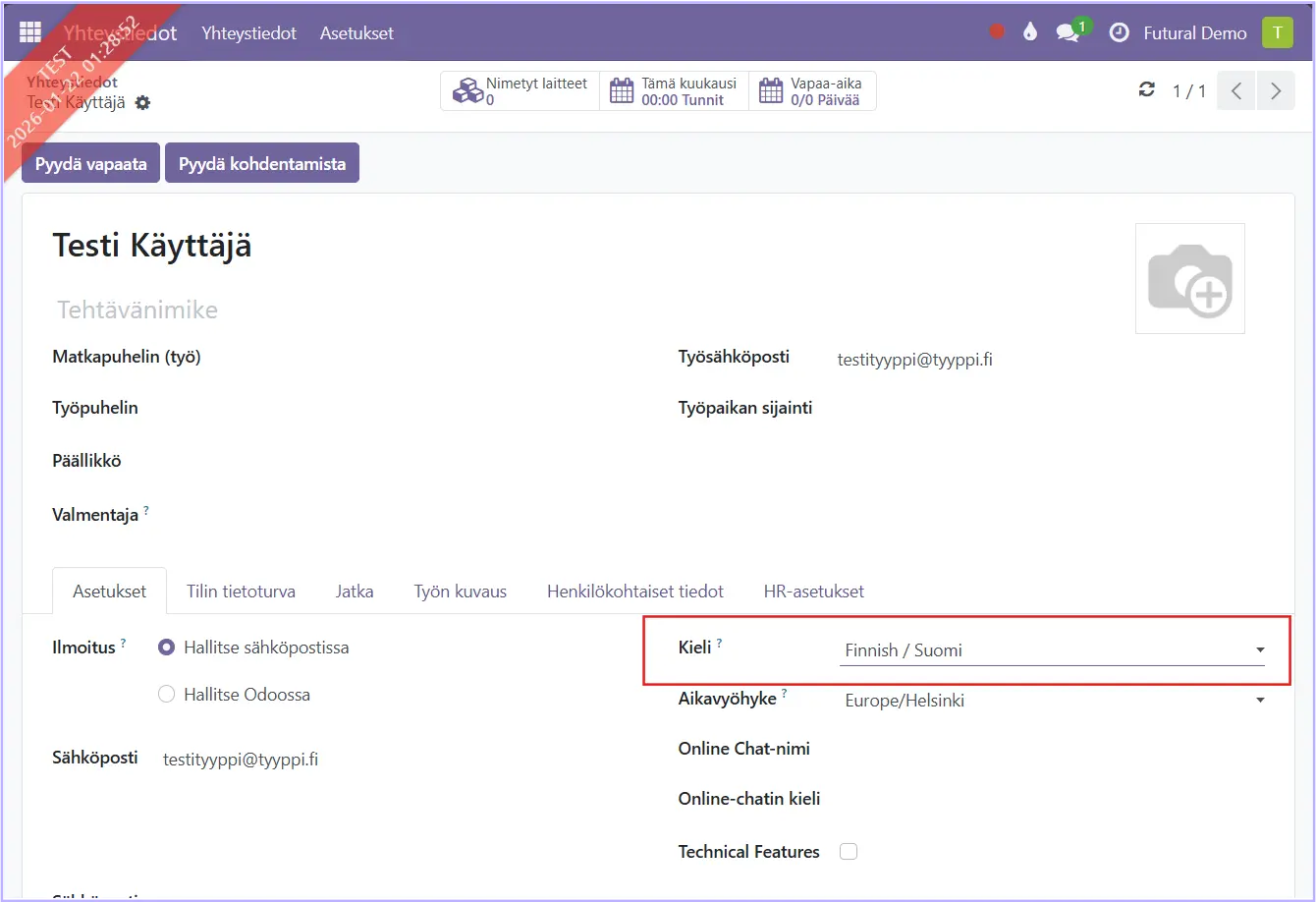Open the Asetukset menu in top bar

coord(356,32)
